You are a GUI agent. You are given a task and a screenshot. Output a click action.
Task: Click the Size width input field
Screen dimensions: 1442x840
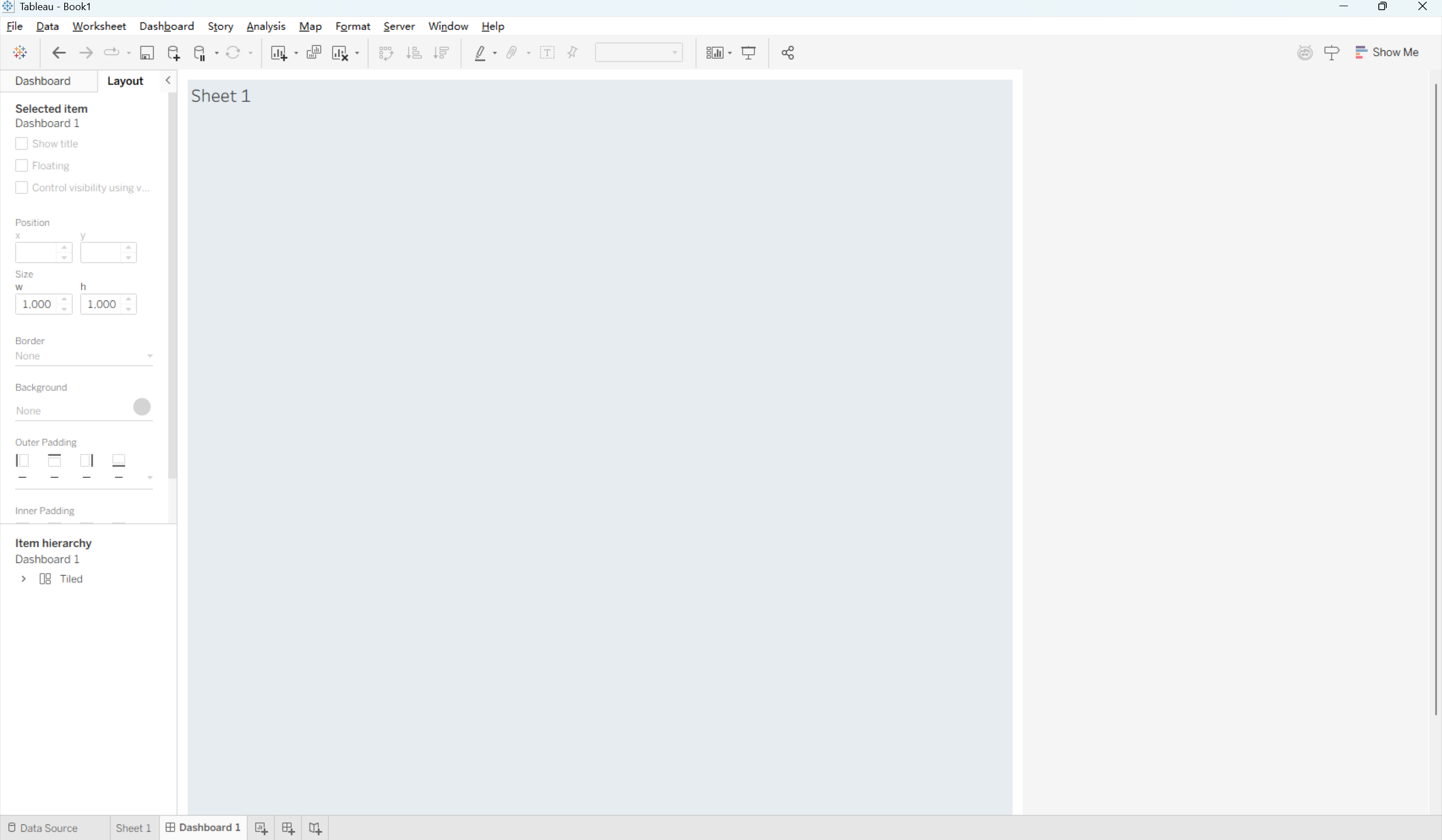[37, 304]
